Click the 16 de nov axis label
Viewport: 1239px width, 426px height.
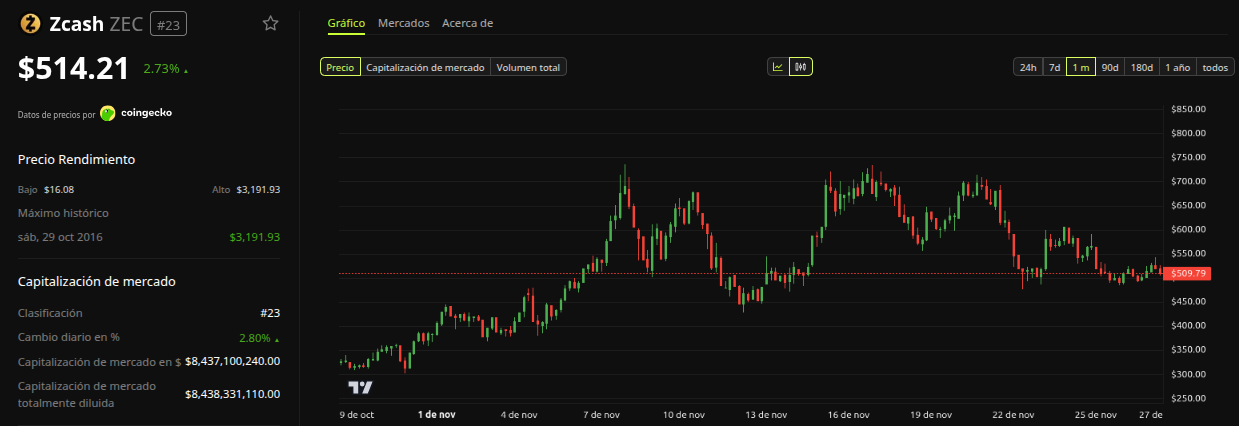(847, 414)
